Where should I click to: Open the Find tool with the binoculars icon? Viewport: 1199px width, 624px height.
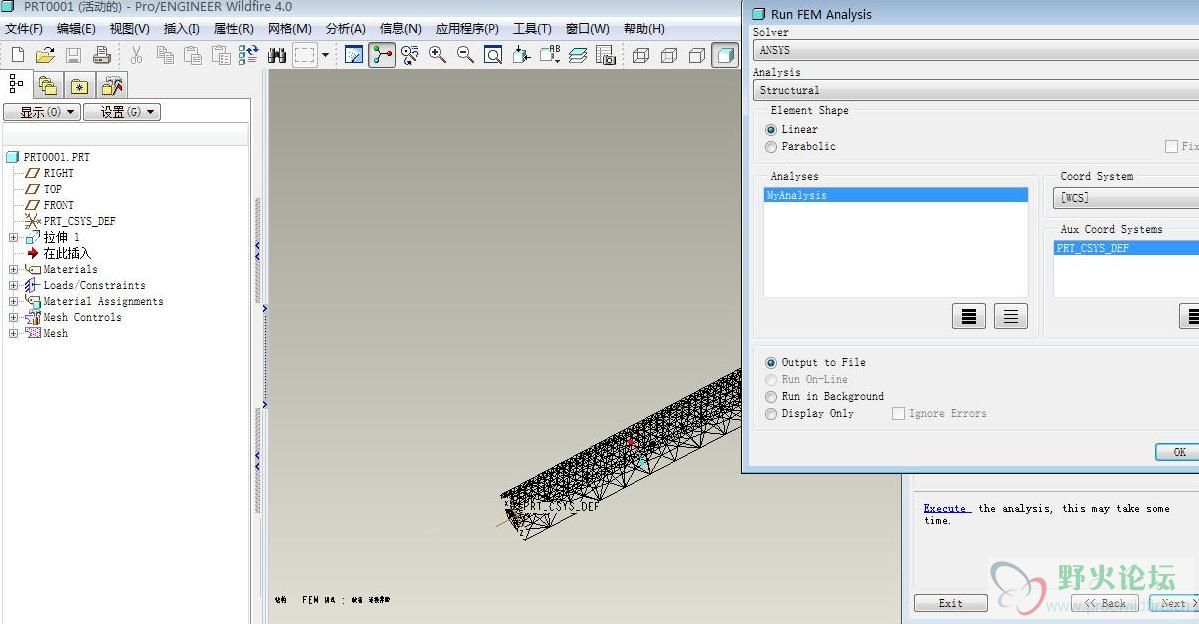pos(277,55)
